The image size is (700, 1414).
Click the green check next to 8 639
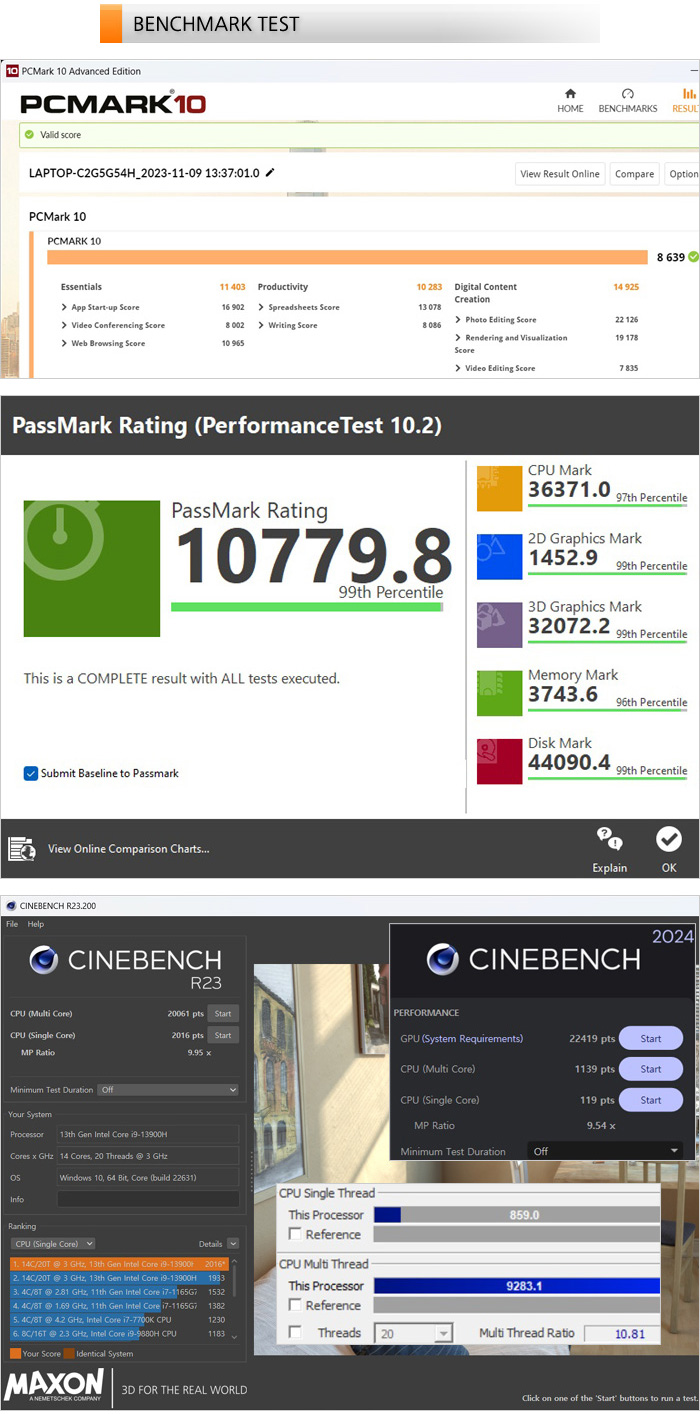coord(694,257)
